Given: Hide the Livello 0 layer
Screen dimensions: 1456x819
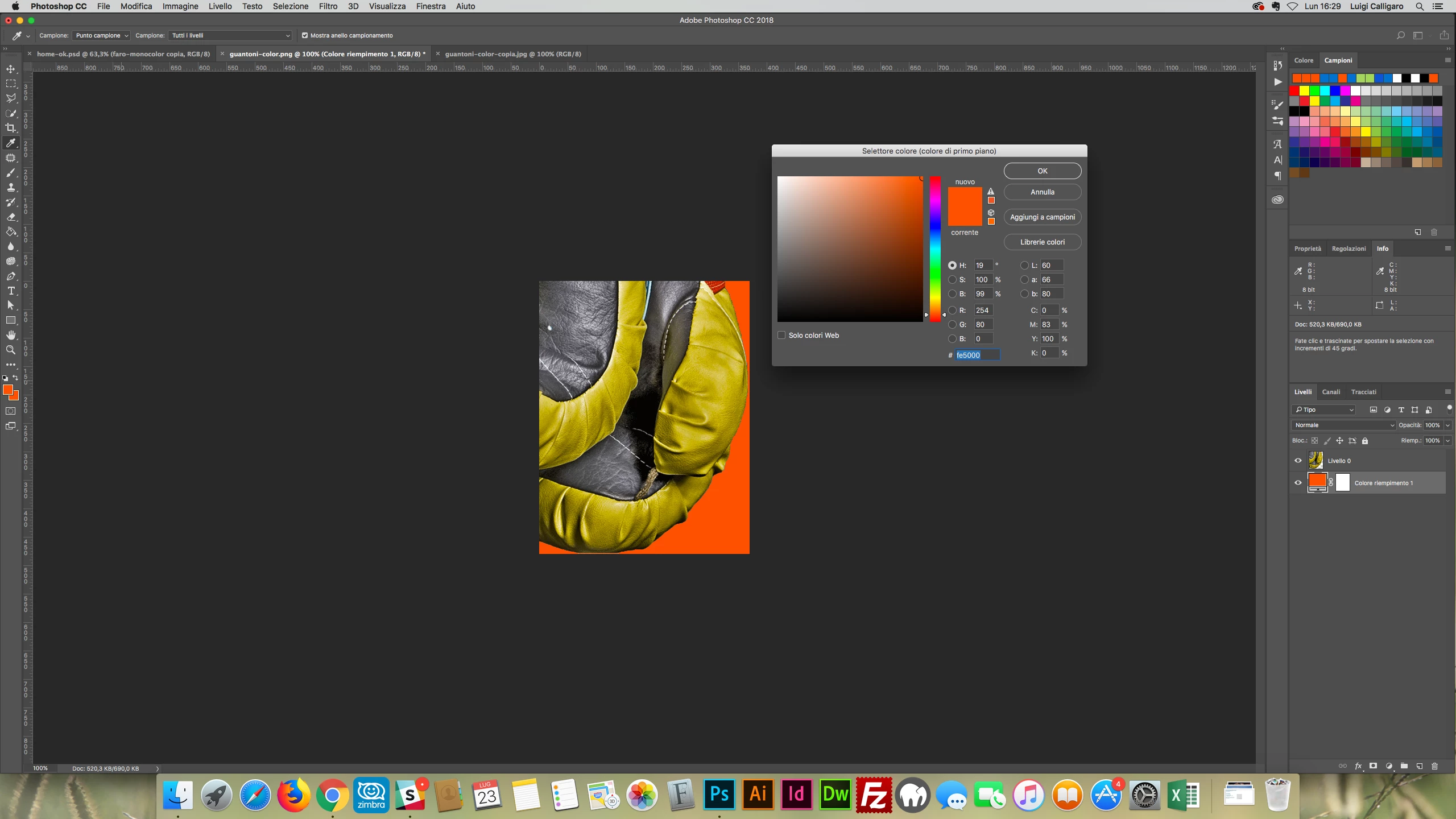Looking at the screenshot, I should [1298, 461].
